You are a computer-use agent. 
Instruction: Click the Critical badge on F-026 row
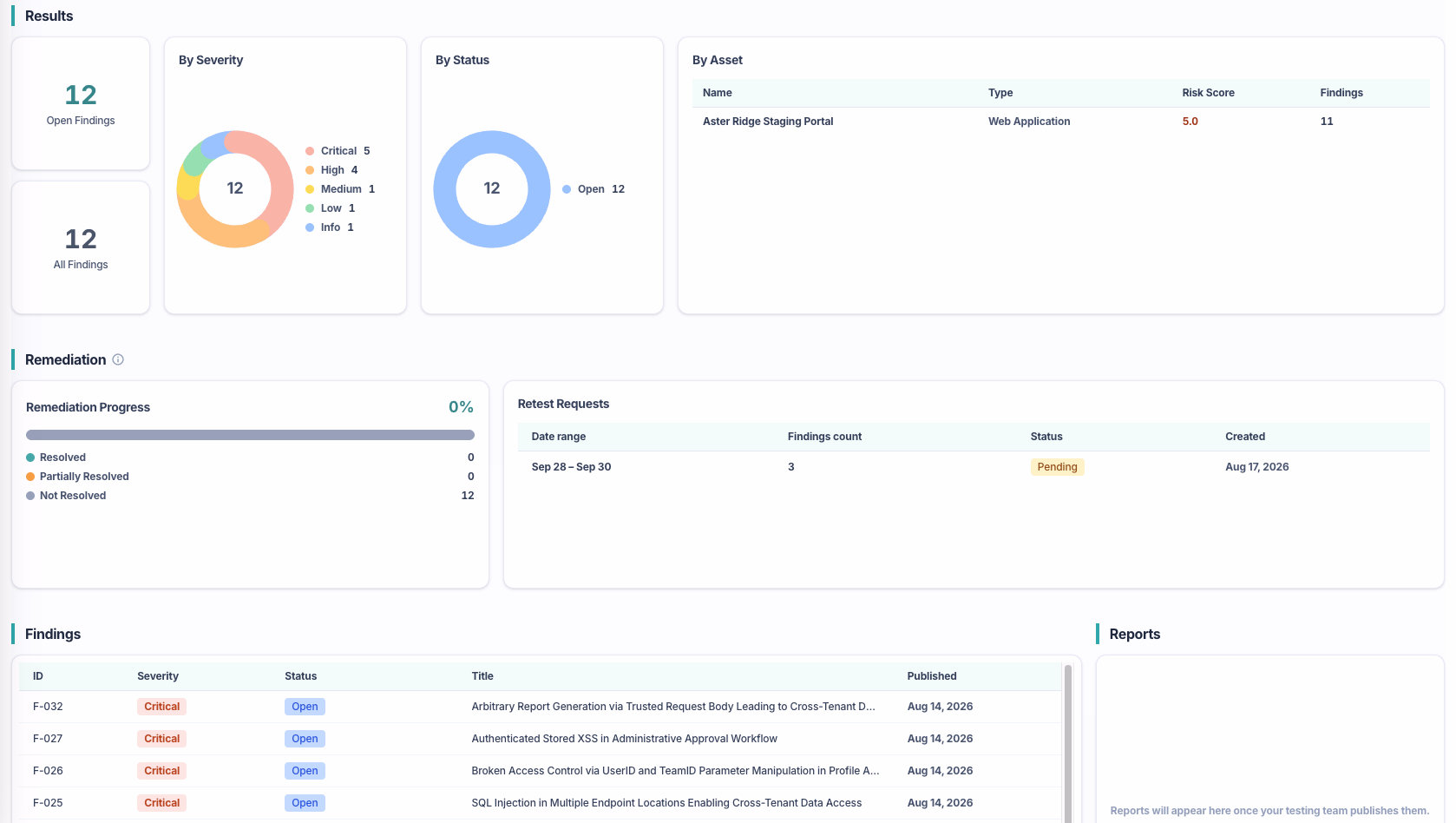[161, 771]
